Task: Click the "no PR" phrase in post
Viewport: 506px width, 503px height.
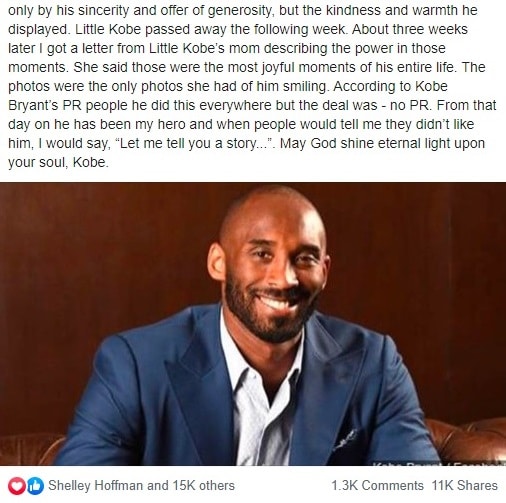Action: pos(411,105)
